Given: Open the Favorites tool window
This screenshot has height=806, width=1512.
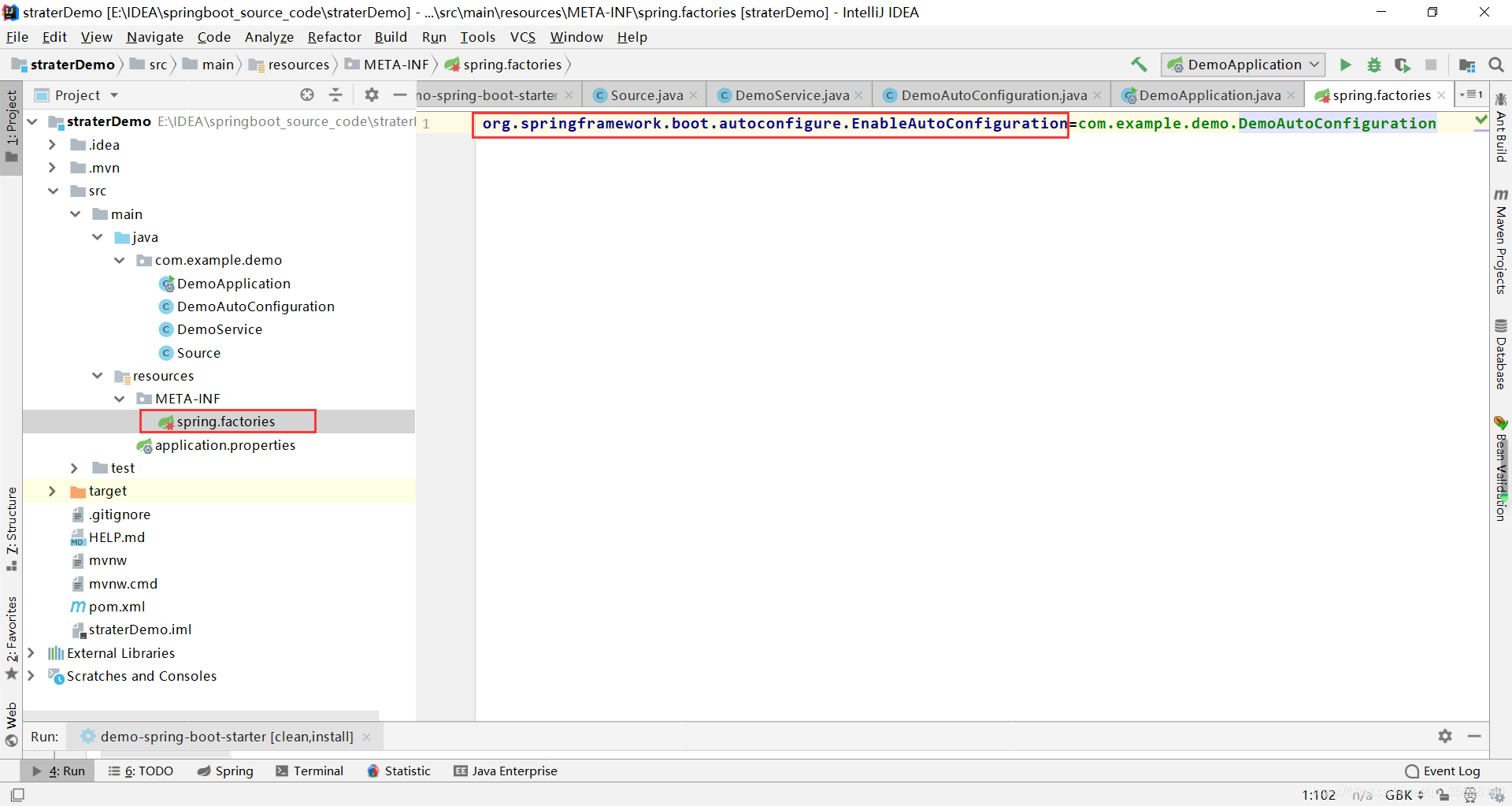Looking at the screenshot, I should tap(11, 637).
